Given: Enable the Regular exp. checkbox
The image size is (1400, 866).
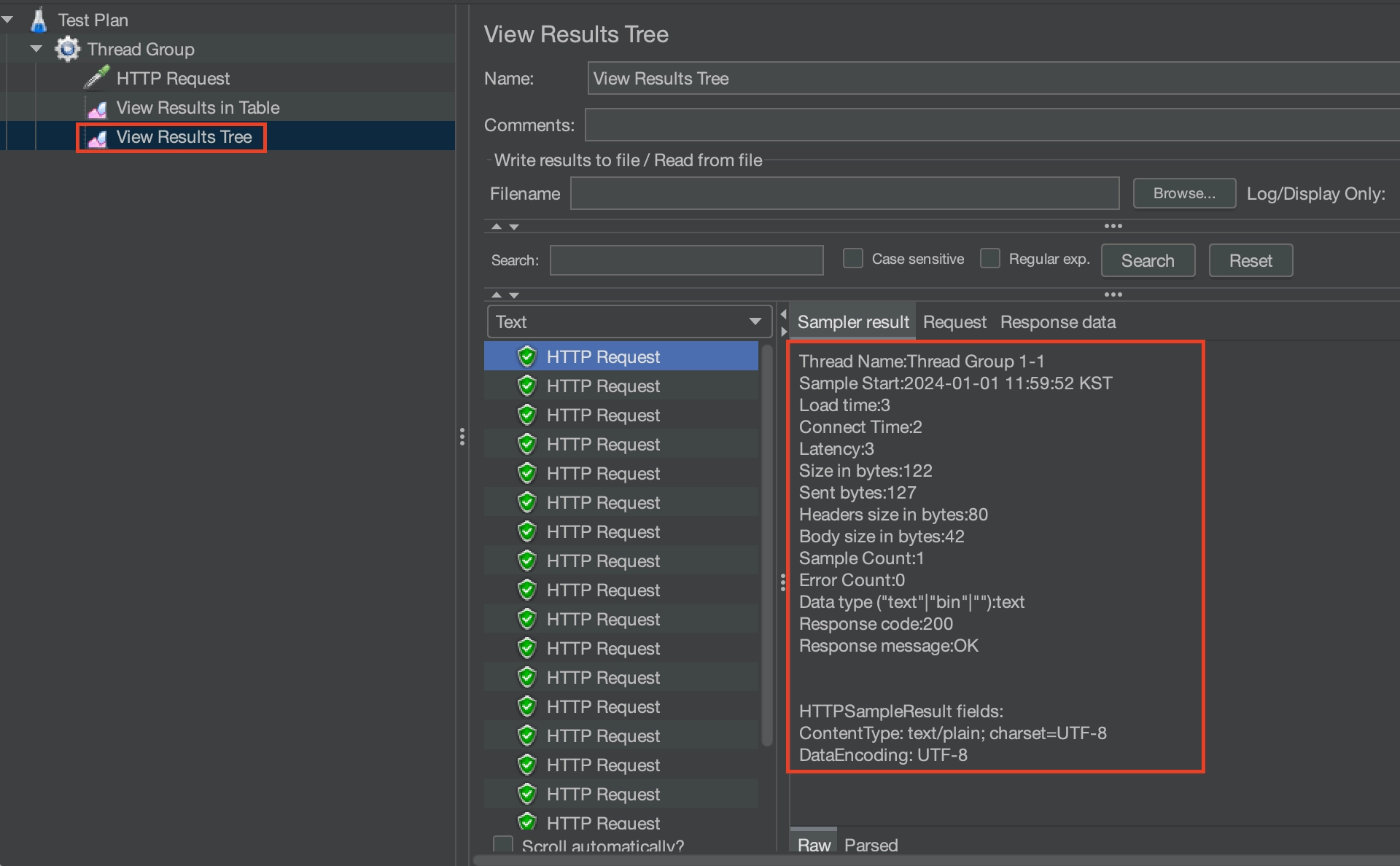Looking at the screenshot, I should pos(989,259).
